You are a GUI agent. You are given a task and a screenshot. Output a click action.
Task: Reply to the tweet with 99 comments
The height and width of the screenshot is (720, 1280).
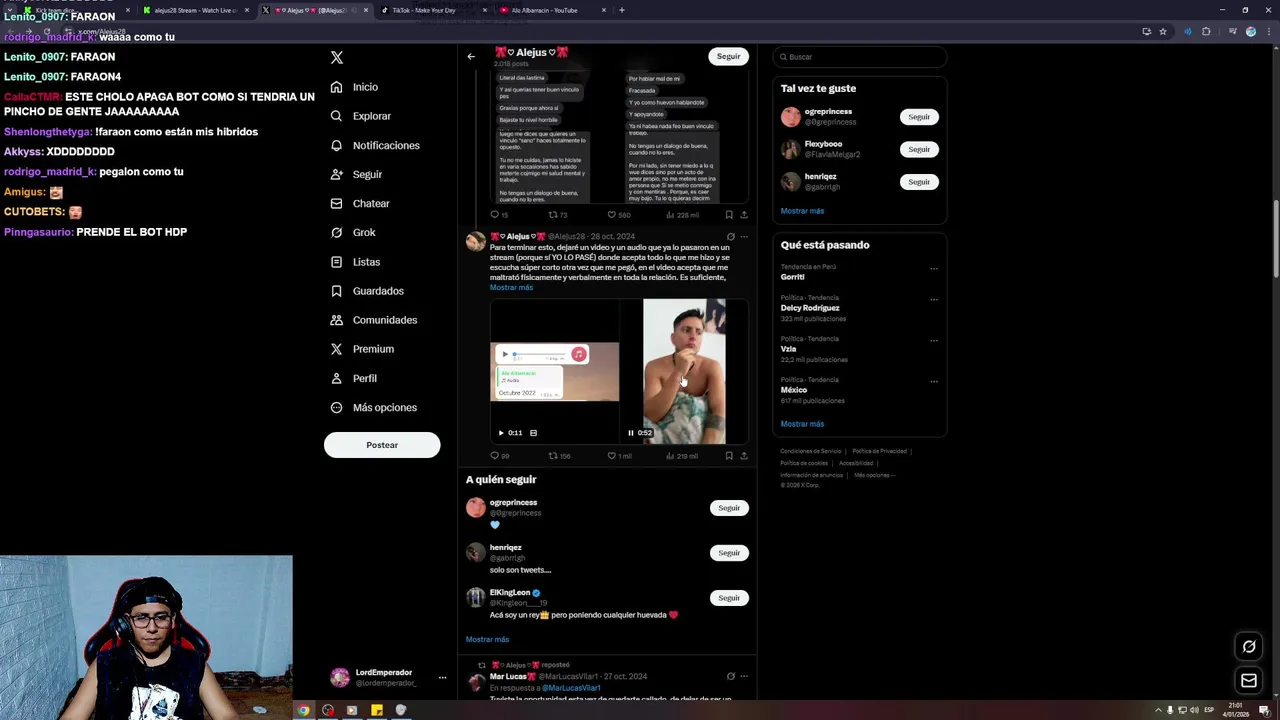(499, 456)
